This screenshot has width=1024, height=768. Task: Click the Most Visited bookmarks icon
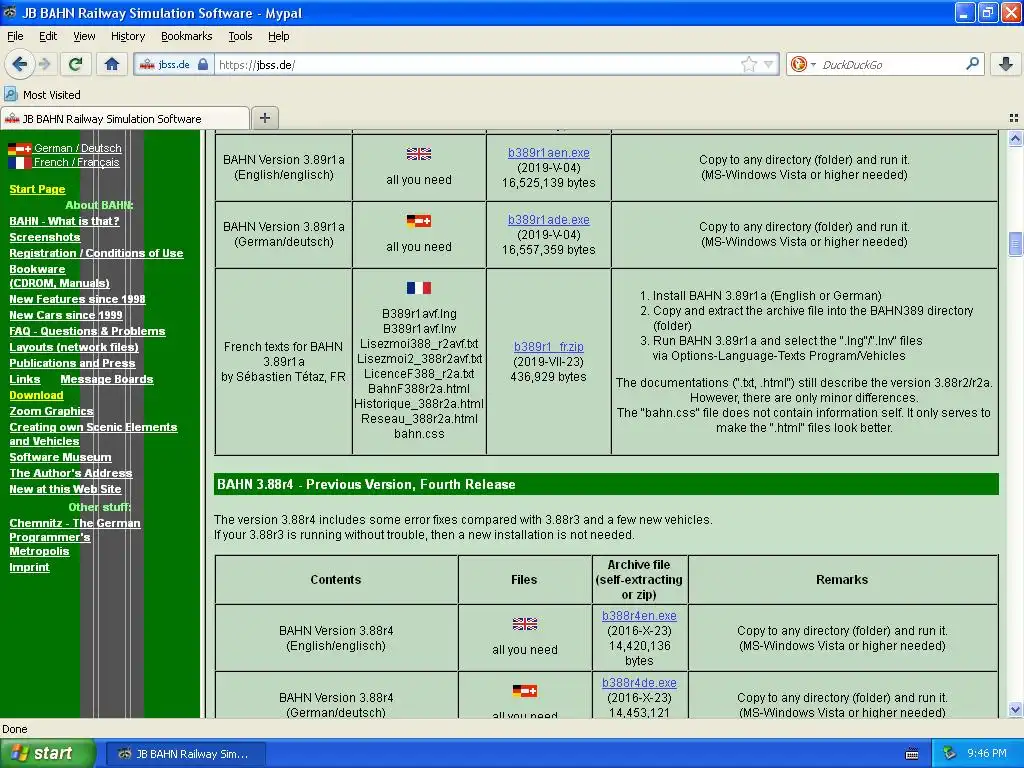click(x=10, y=94)
